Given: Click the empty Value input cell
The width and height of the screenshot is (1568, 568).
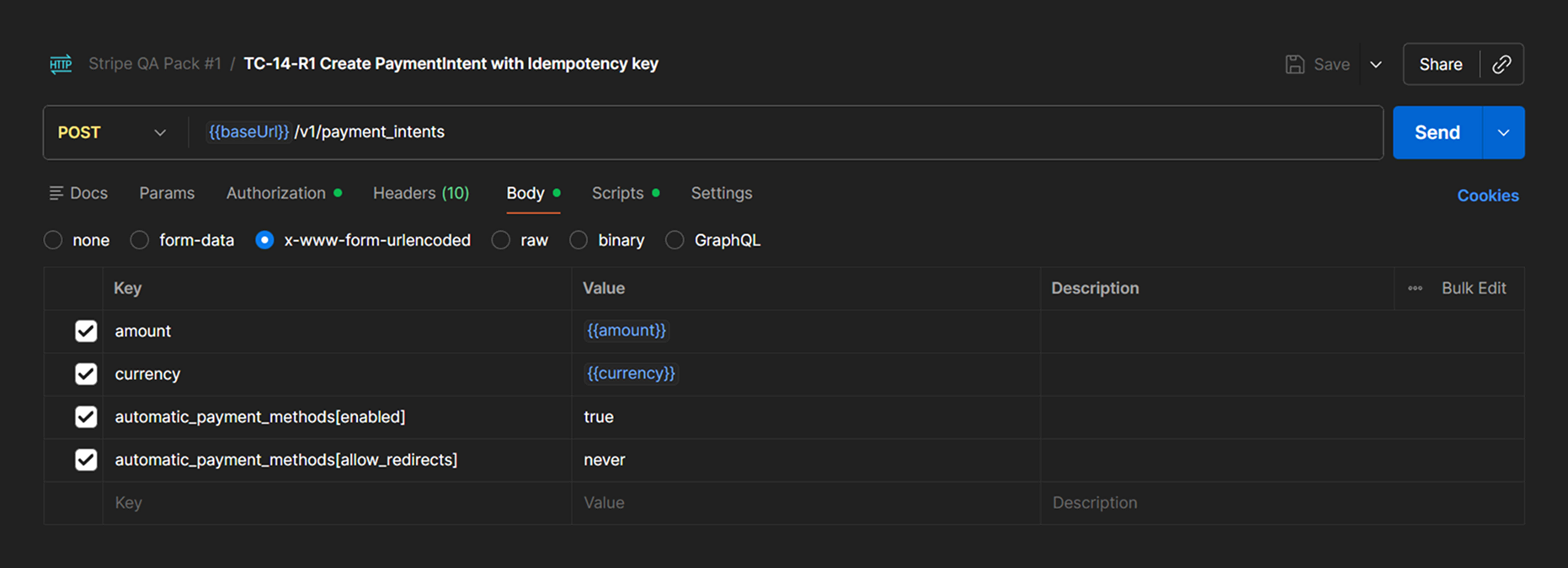Looking at the screenshot, I should (806, 503).
